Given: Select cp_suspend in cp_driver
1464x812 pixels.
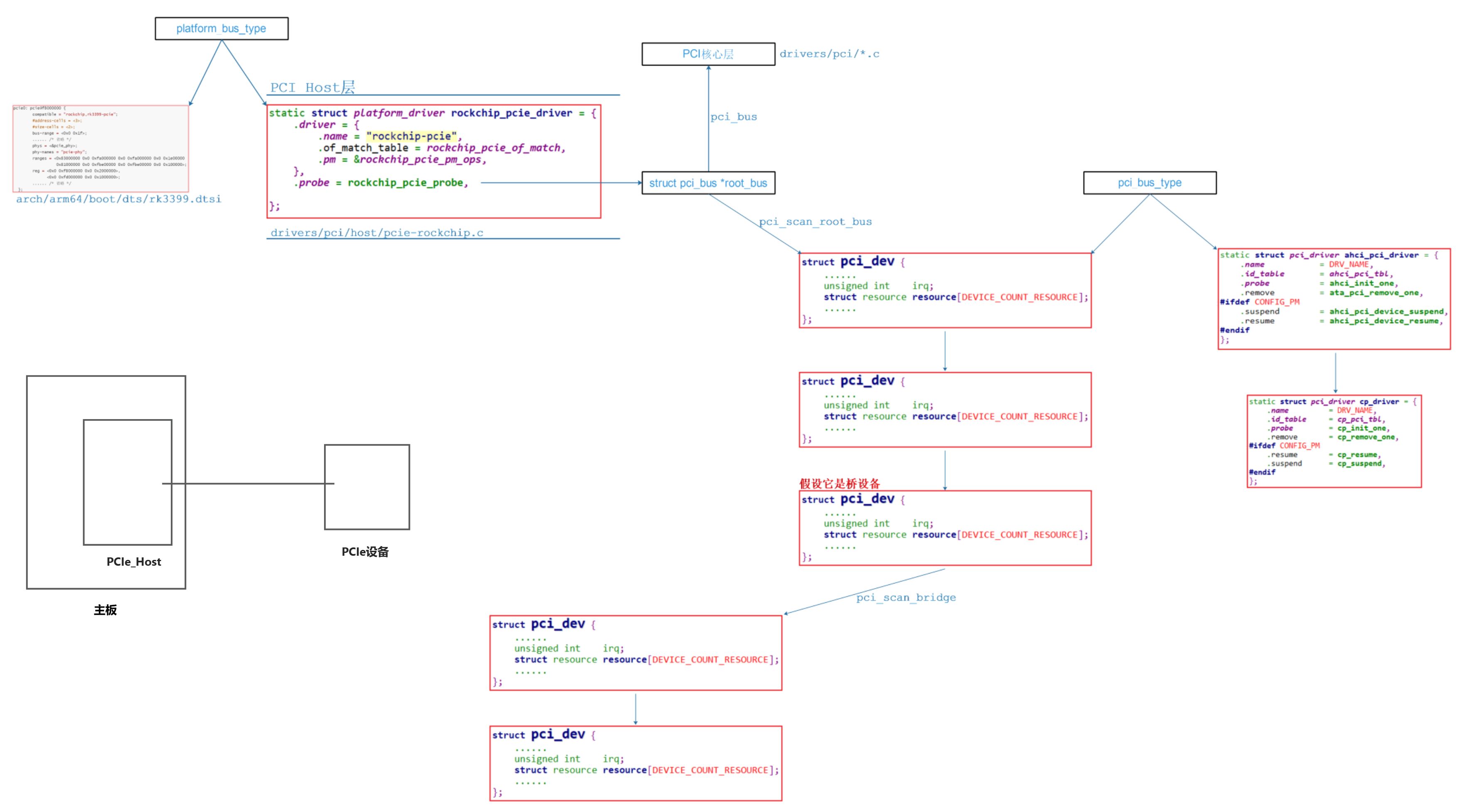Looking at the screenshot, I should tap(1359, 464).
